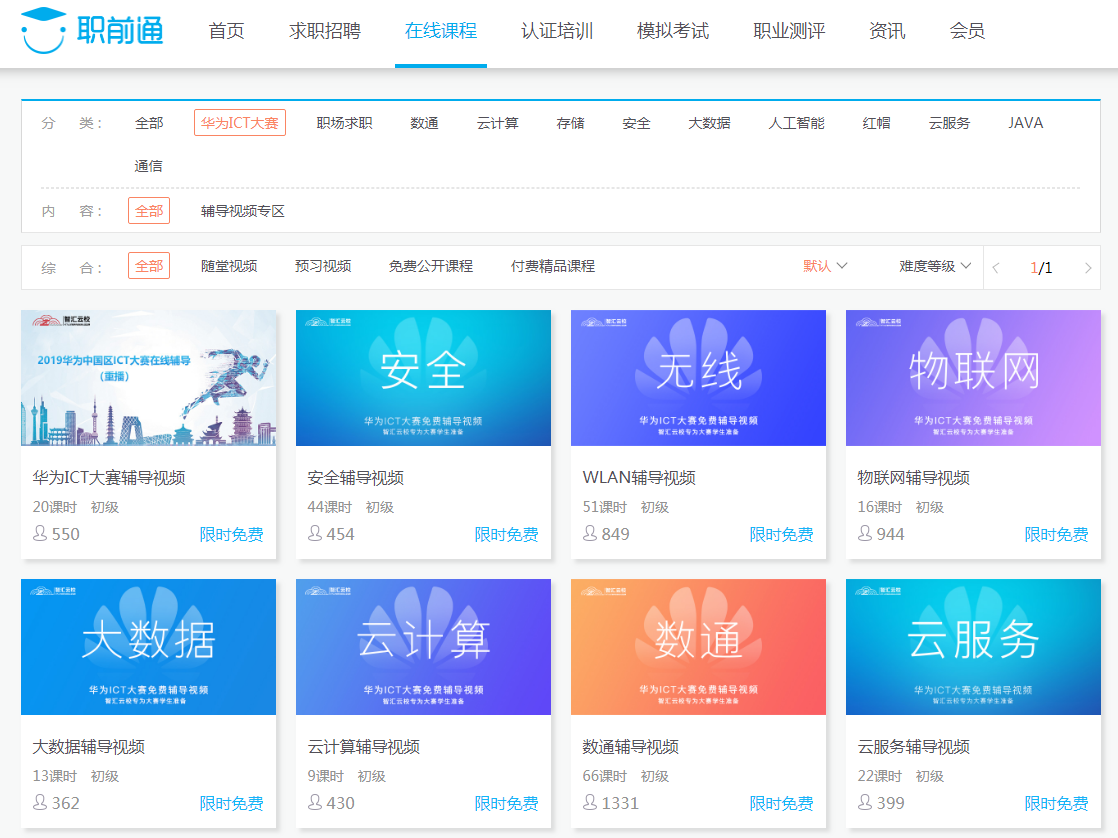Open the 物联网 course thumbnail
1118x838 pixels.
coord(973,378)
